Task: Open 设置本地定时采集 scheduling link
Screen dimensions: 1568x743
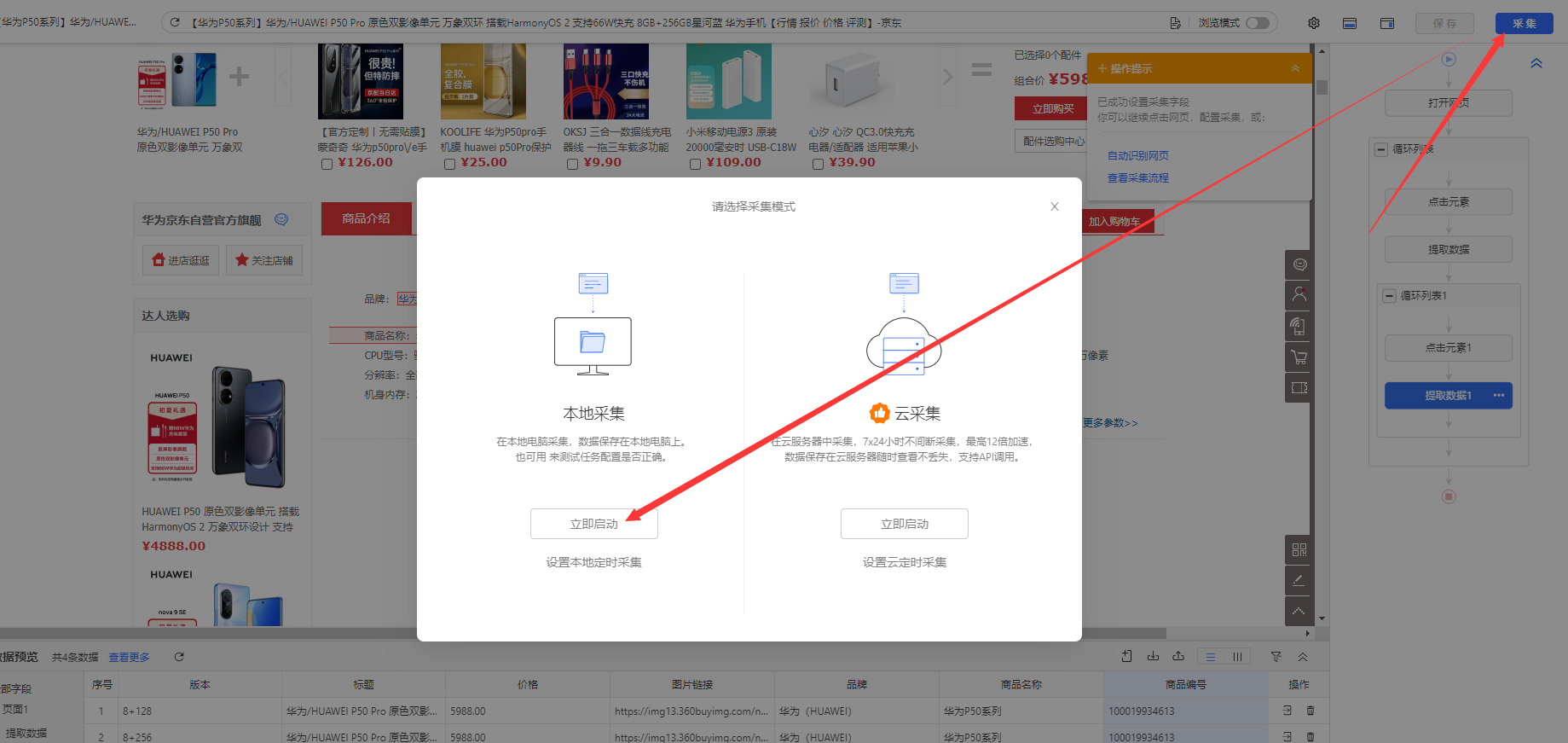Action: [x=594, y=562]
